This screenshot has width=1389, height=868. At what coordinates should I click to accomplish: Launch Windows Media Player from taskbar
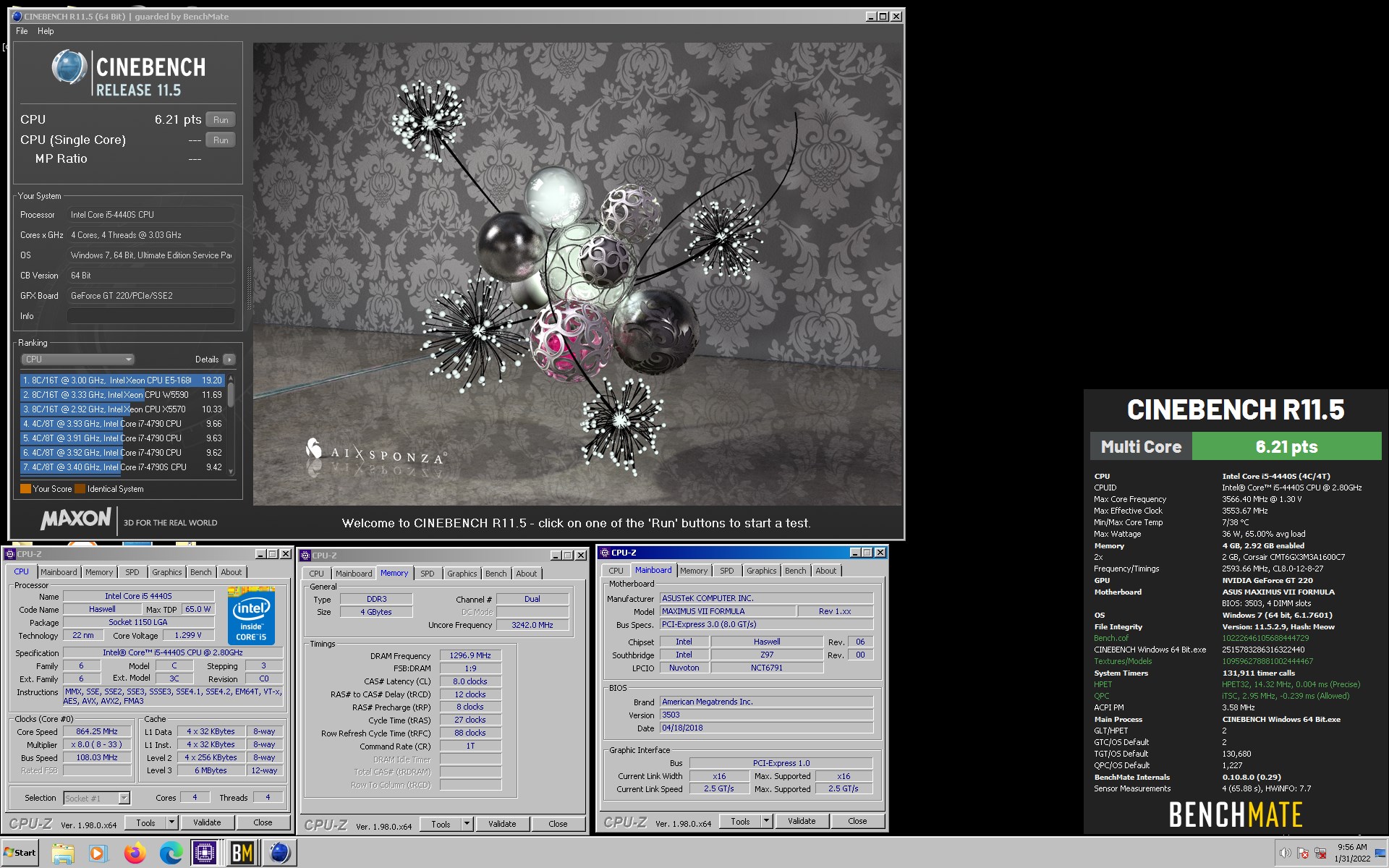pos(98,854)
